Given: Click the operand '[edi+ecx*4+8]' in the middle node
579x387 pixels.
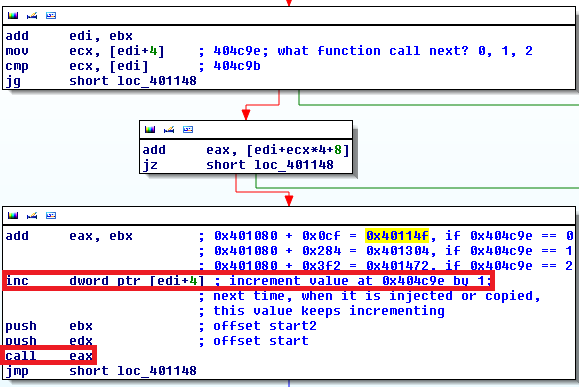Looking at the screenshot, I should coord(298,150).
